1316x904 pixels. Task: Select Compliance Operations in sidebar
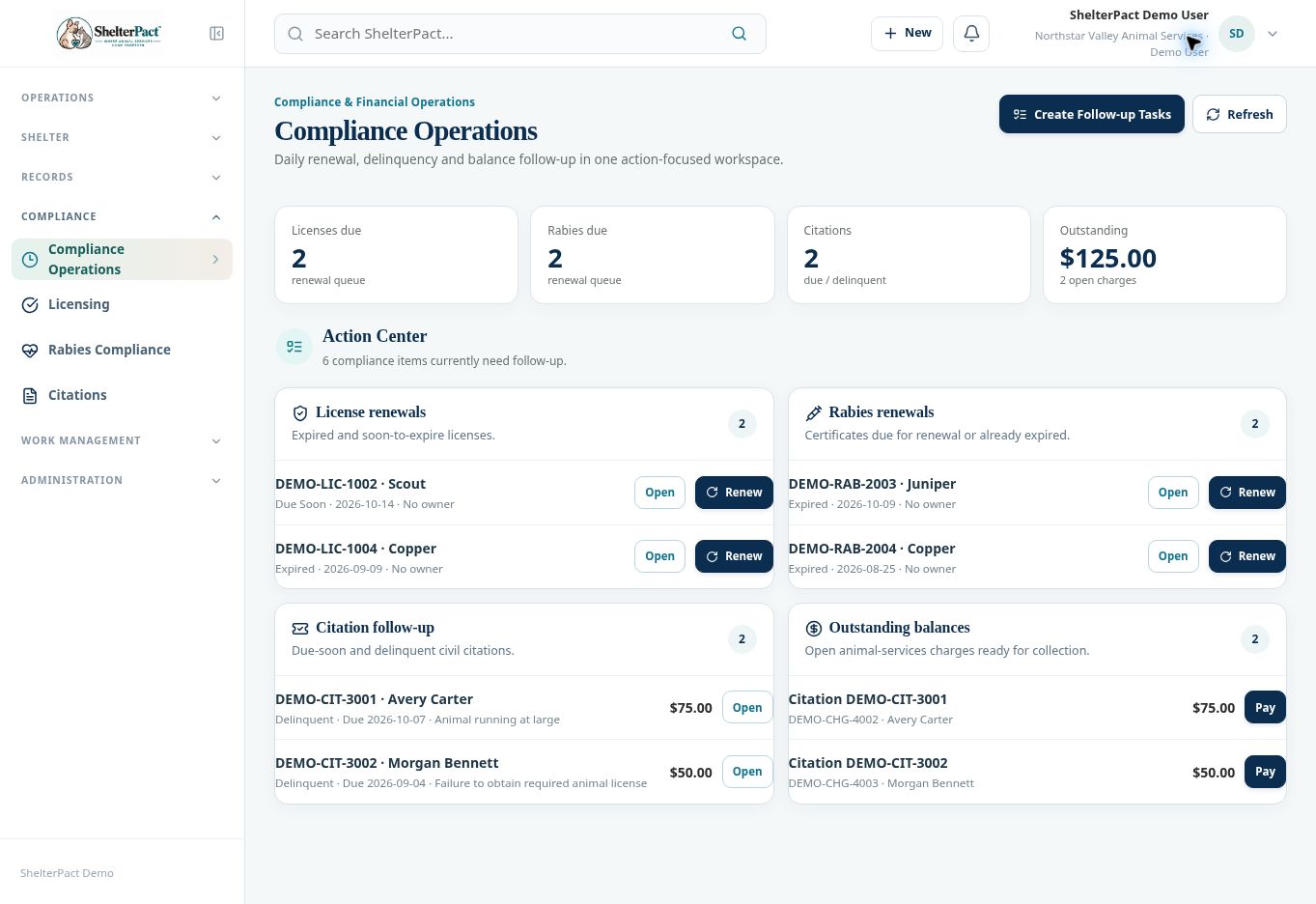tap(122, 260)
